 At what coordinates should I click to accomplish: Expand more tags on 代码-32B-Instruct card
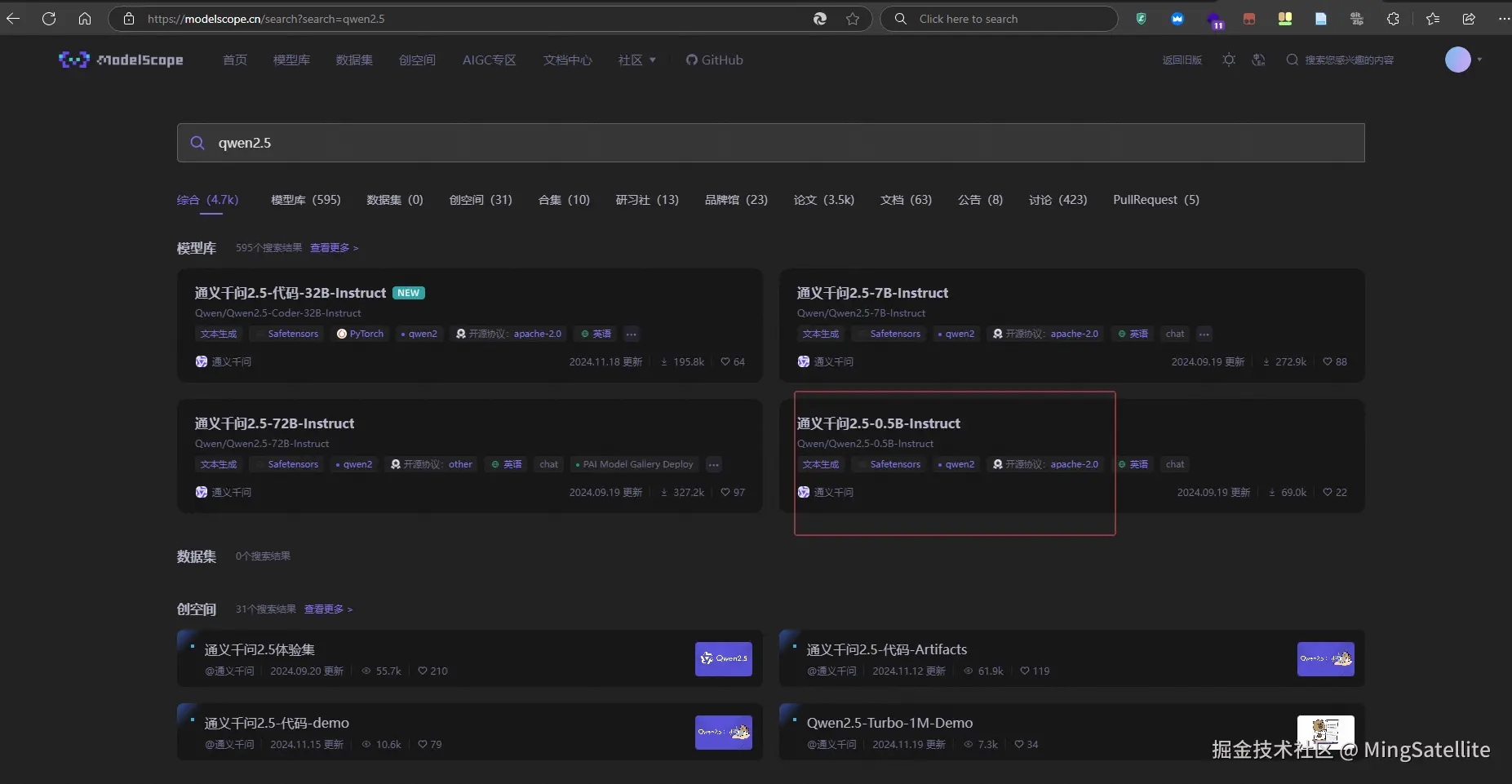click(x=632, y=334)
